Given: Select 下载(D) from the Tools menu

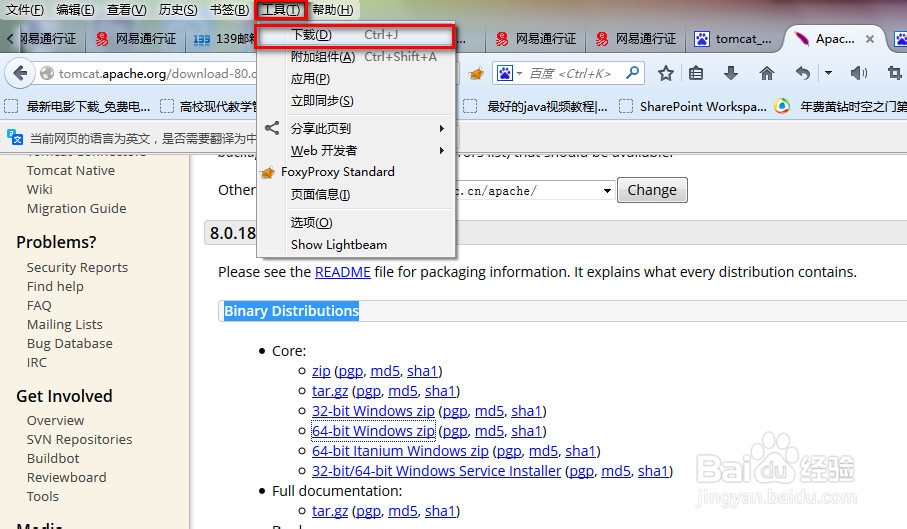Looking at the screenshot, I should 355,35.
